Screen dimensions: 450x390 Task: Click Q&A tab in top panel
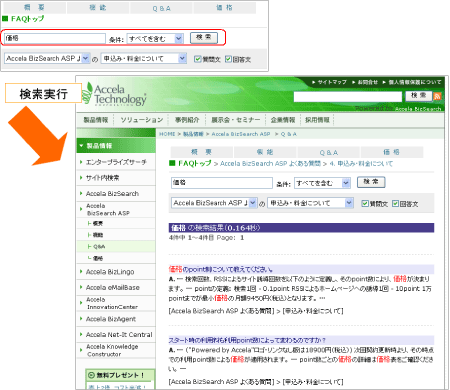(x=161, y=8)
